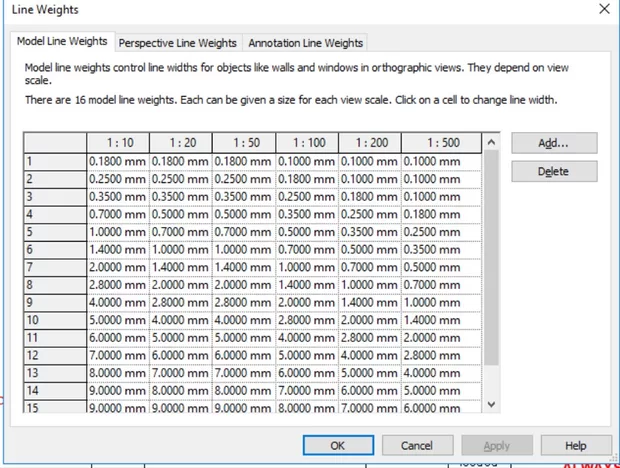This screenshot has height=468, width=620.
Task: Edit row 1 cell under 1 : 10
Action: (118, 162)
